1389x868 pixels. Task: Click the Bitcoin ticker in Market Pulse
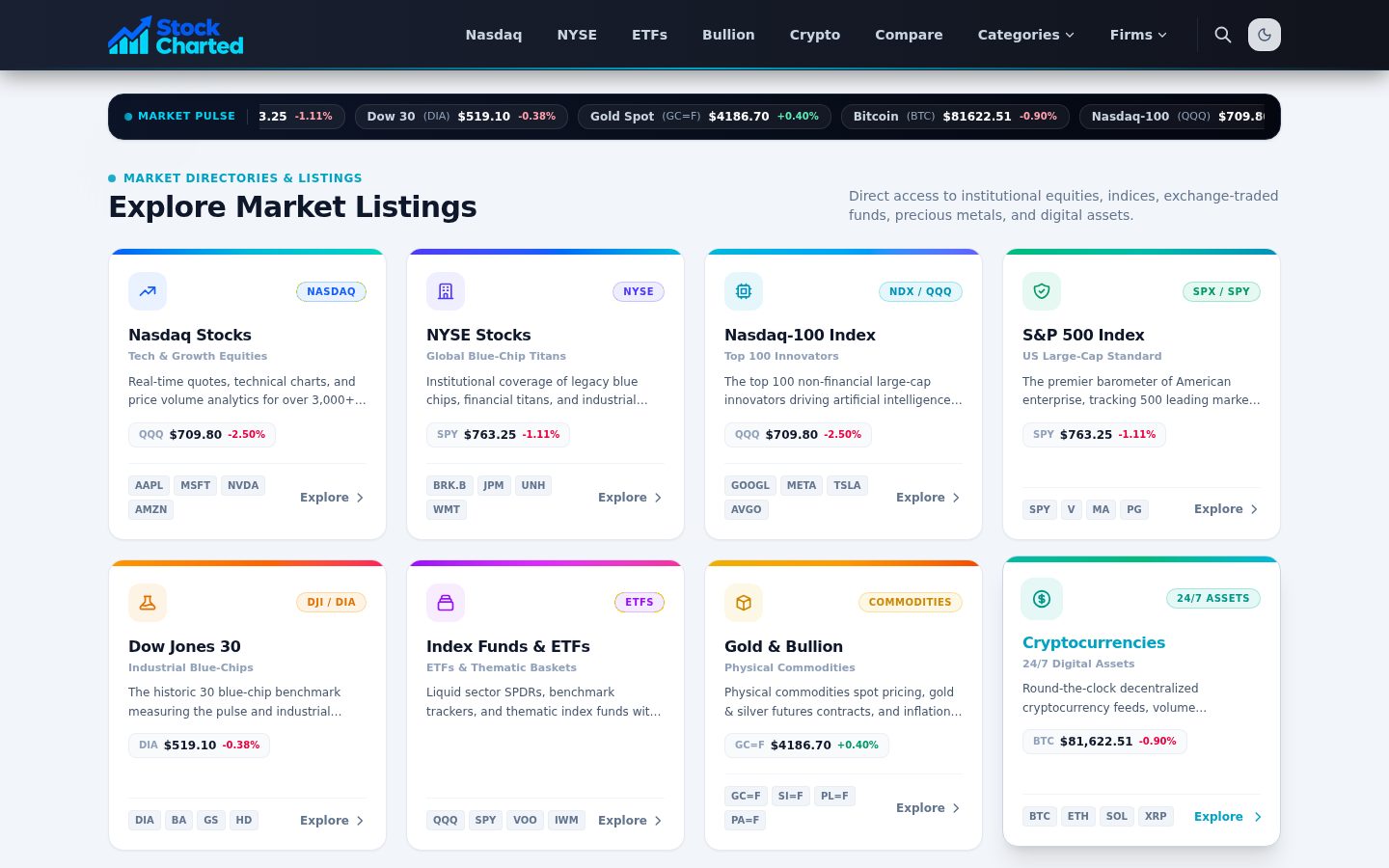pyautogui.click(x=955, y=117)
